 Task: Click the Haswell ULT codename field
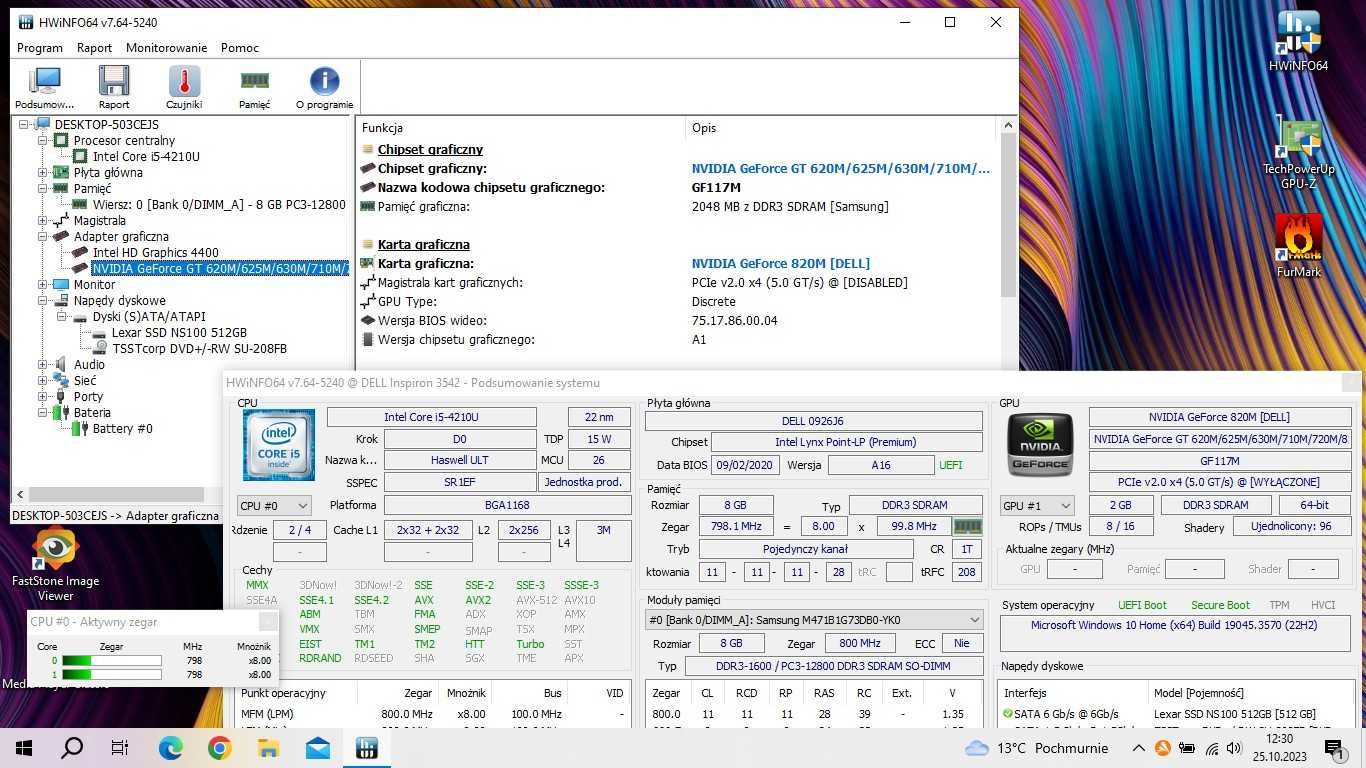click(x=459, y=461)
